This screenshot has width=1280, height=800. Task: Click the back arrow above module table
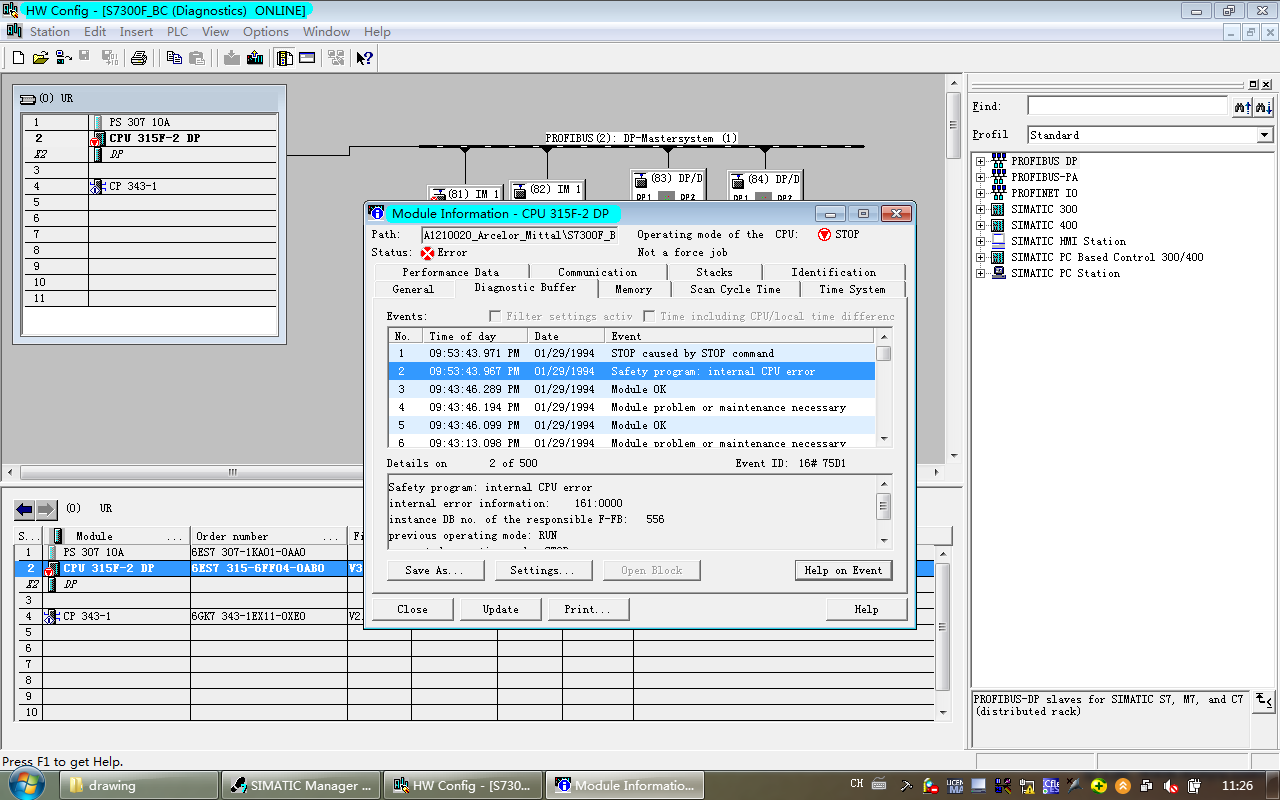[x=24, y=509]
